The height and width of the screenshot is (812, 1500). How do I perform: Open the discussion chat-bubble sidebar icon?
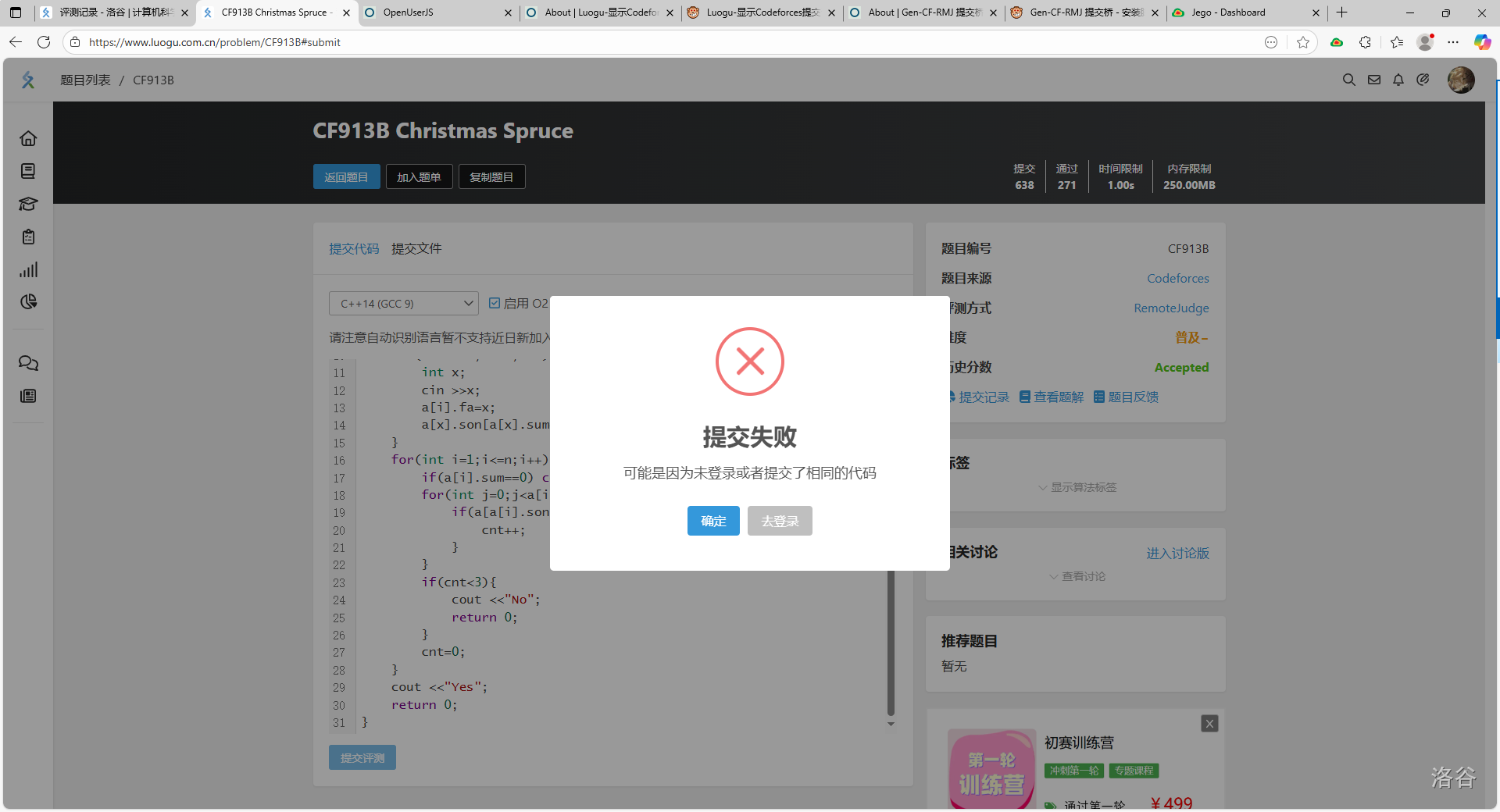click(28, 363)
